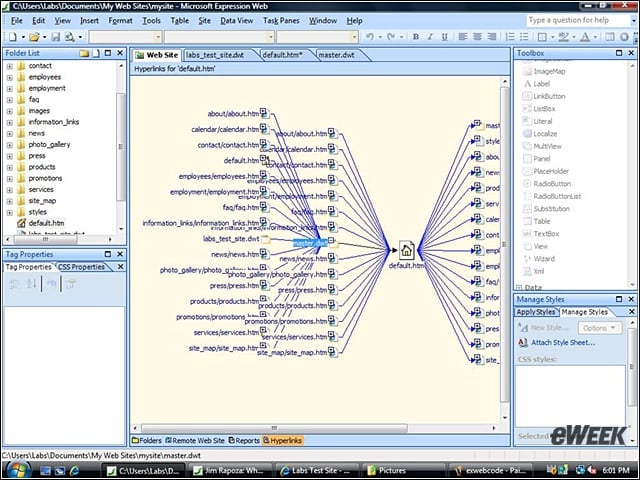The height and width of the screenshot is (480, 640).
Task: Switch to Labs Test Site taskbar window
Action: pos(318,471)
